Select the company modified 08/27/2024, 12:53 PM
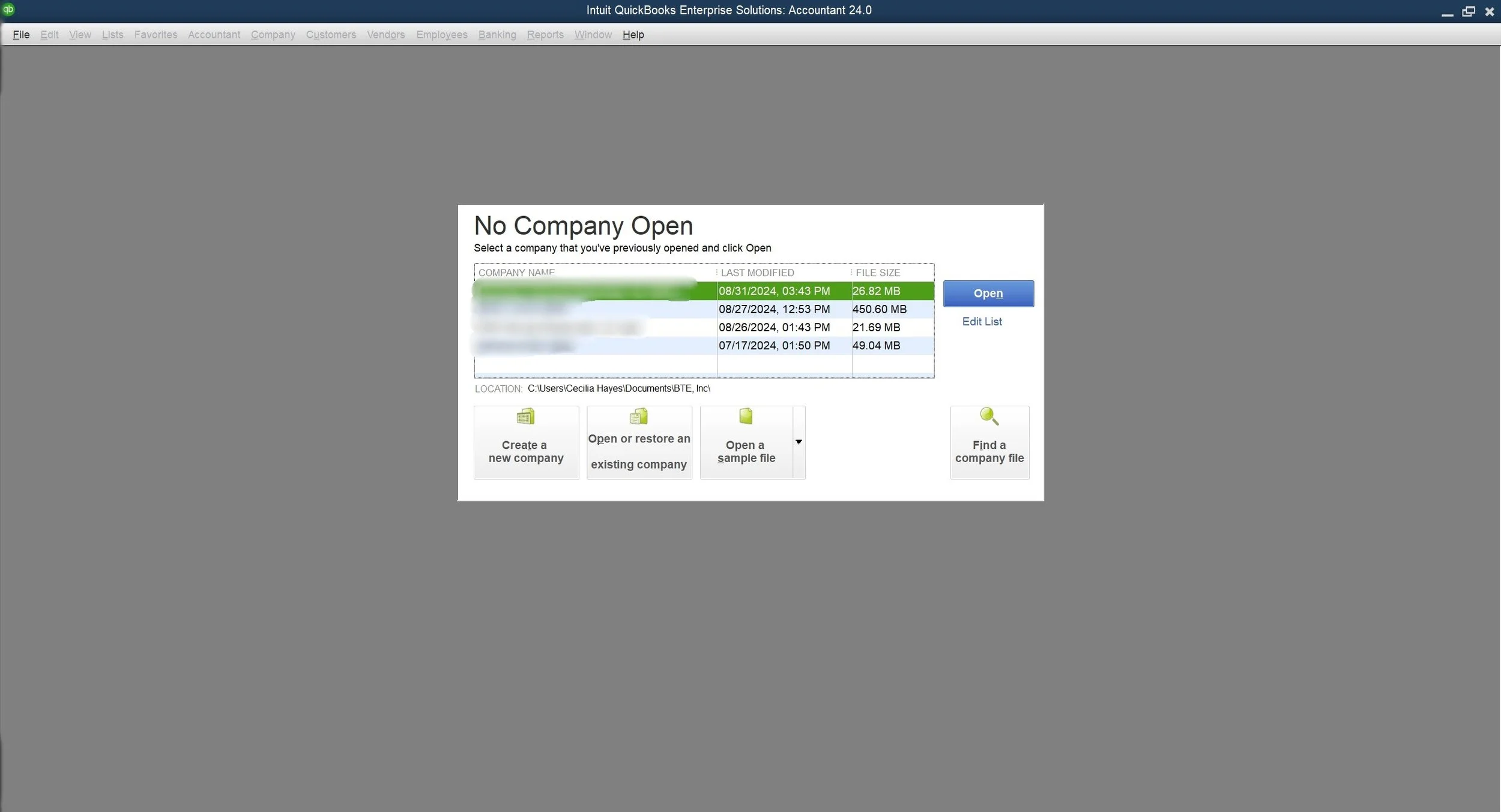 click(x=704, y=309)
